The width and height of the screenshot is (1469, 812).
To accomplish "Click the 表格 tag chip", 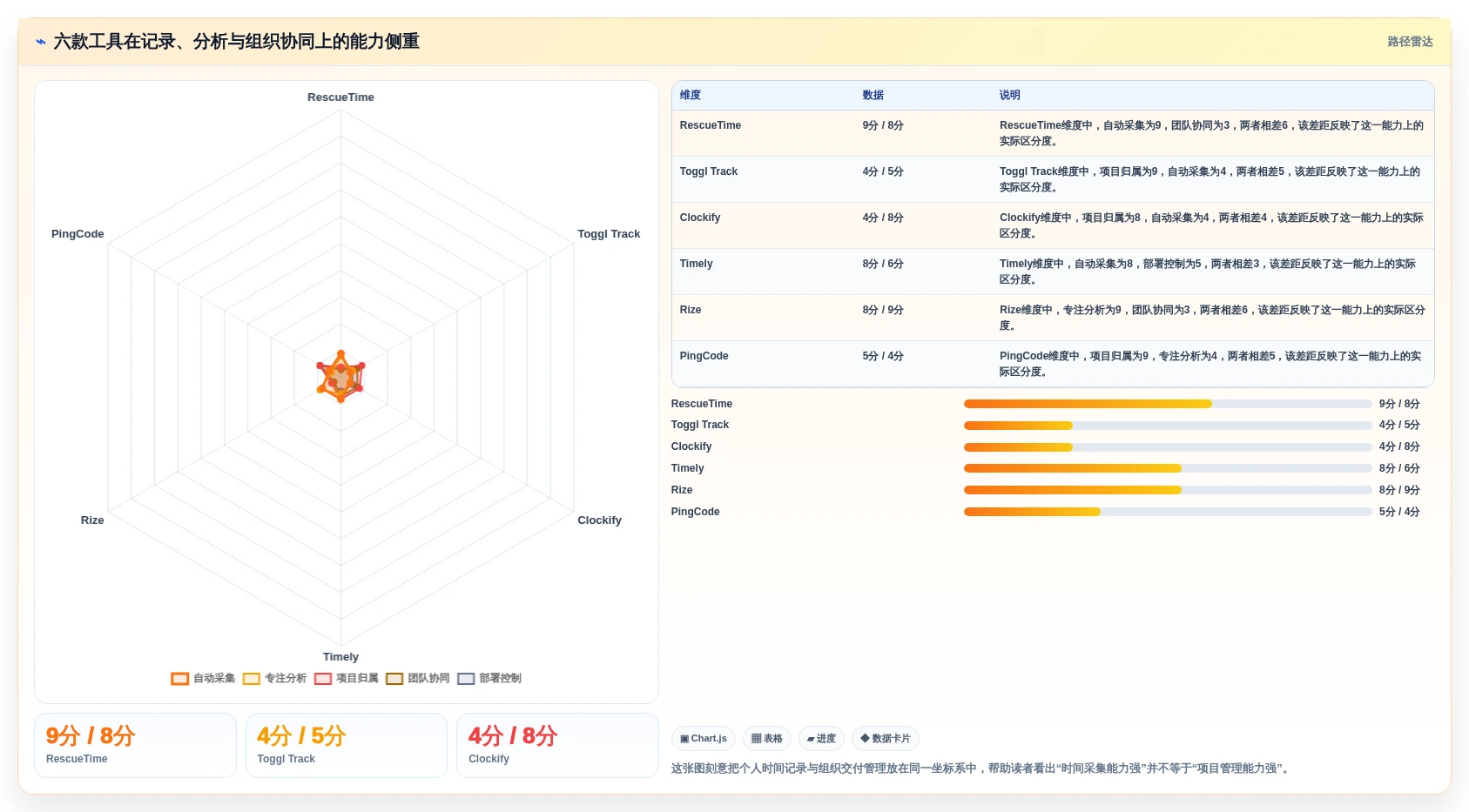I will (x=767, y=739).
